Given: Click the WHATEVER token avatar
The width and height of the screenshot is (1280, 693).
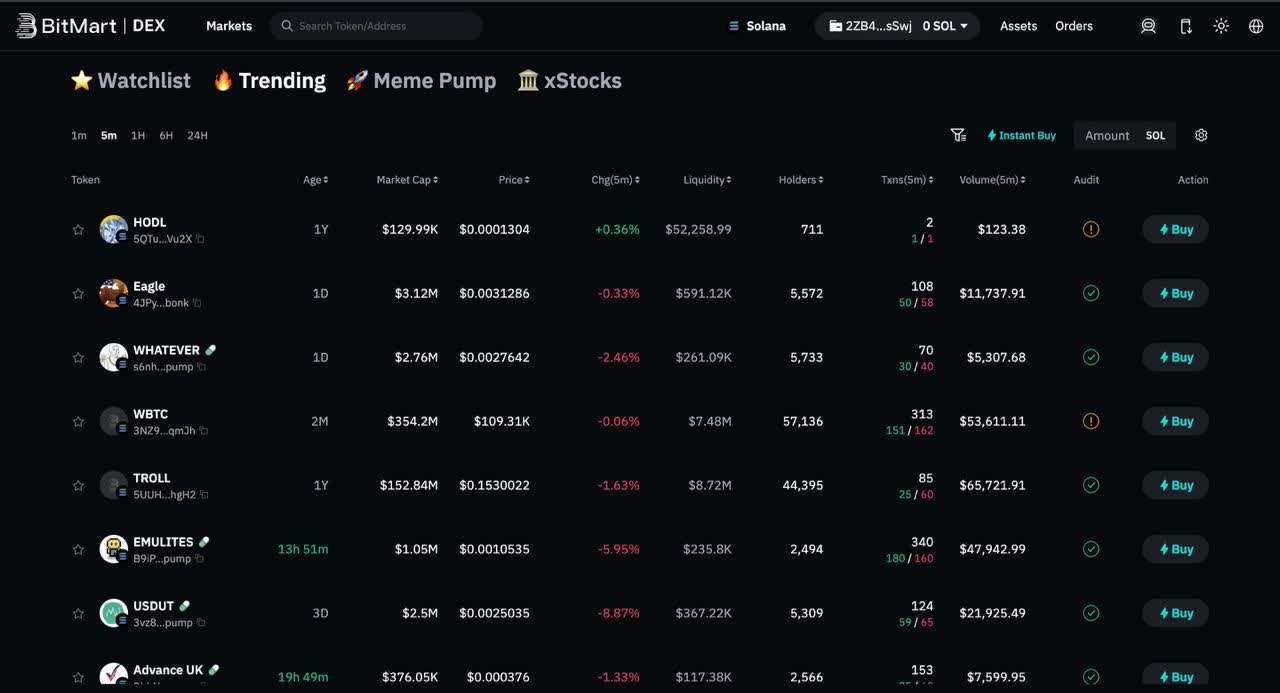Looking at the screenshot, I should tap(113, 357).
